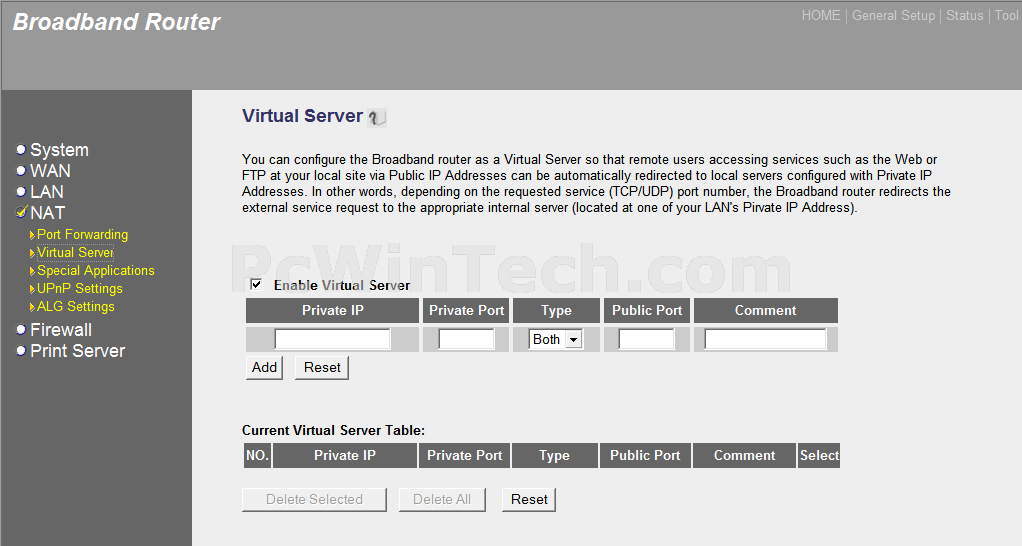Click Reset button next to Add
This screenshot has height=546, width=1022.
[322, 367]
